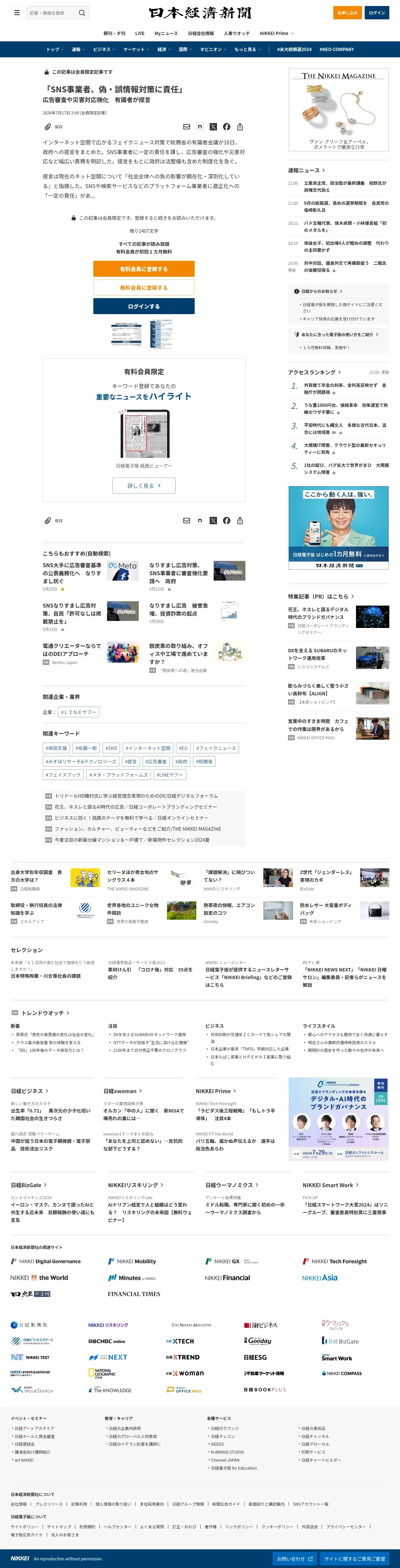400x1568 pixels.
Task: Expand the もっと見る navigation dropdown
Action: 247,49
